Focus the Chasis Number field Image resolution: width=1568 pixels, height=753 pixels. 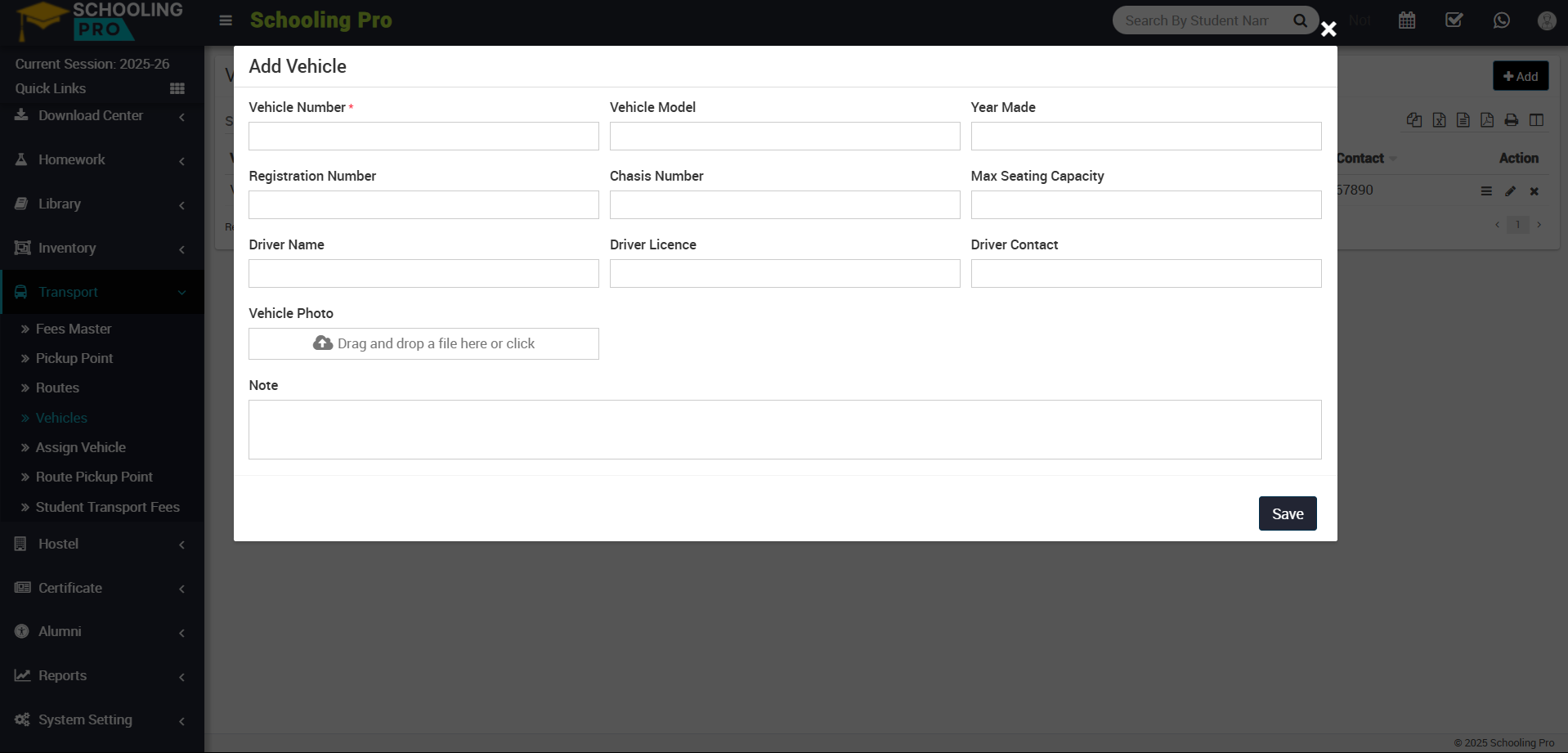(x=785, y=205)
